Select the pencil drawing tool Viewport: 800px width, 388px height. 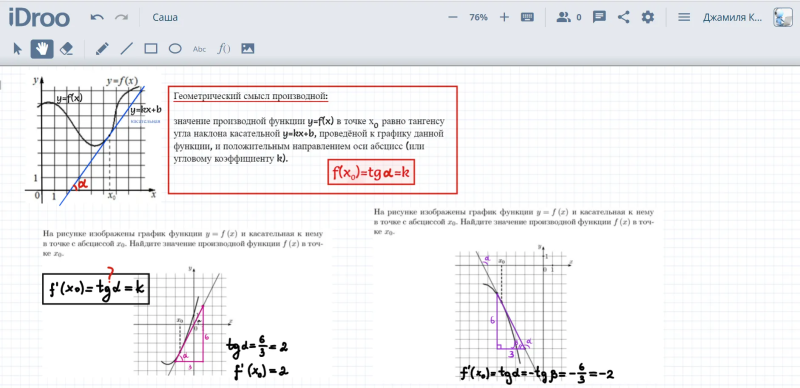click(102, 49)
